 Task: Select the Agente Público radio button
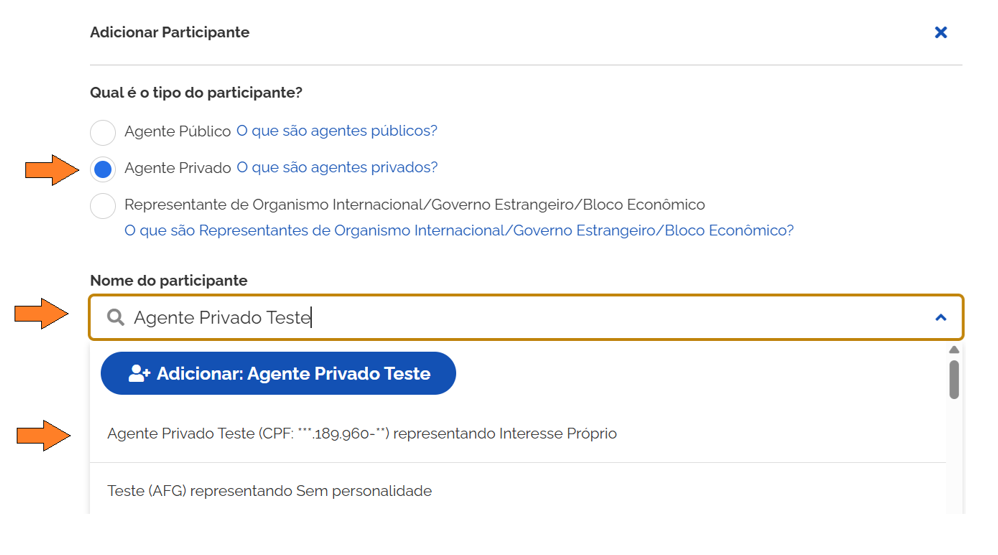(103, 132)
